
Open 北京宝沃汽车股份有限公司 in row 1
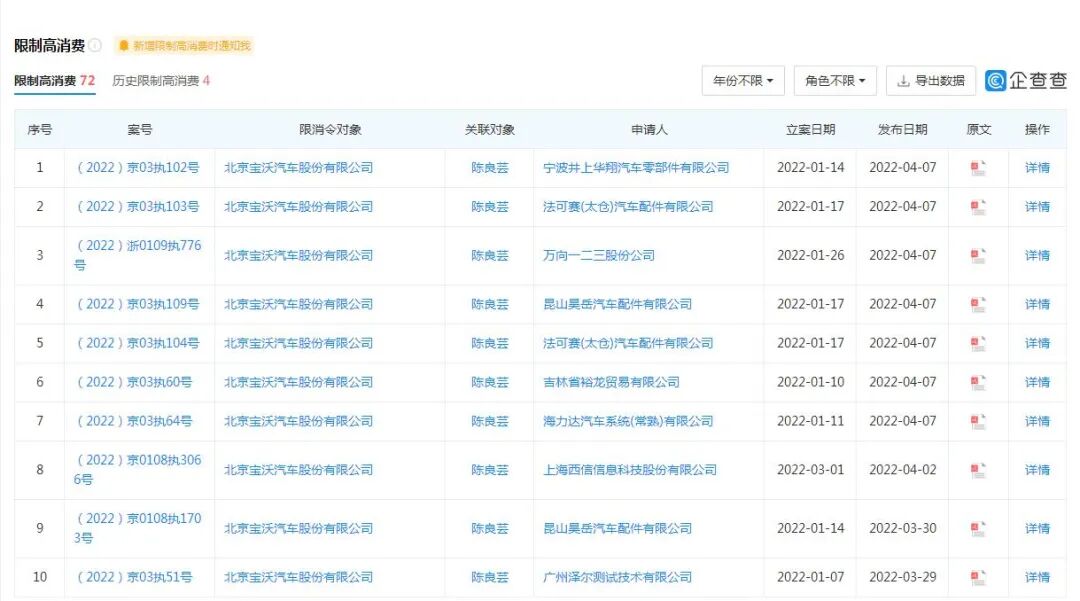coord(298,167)
